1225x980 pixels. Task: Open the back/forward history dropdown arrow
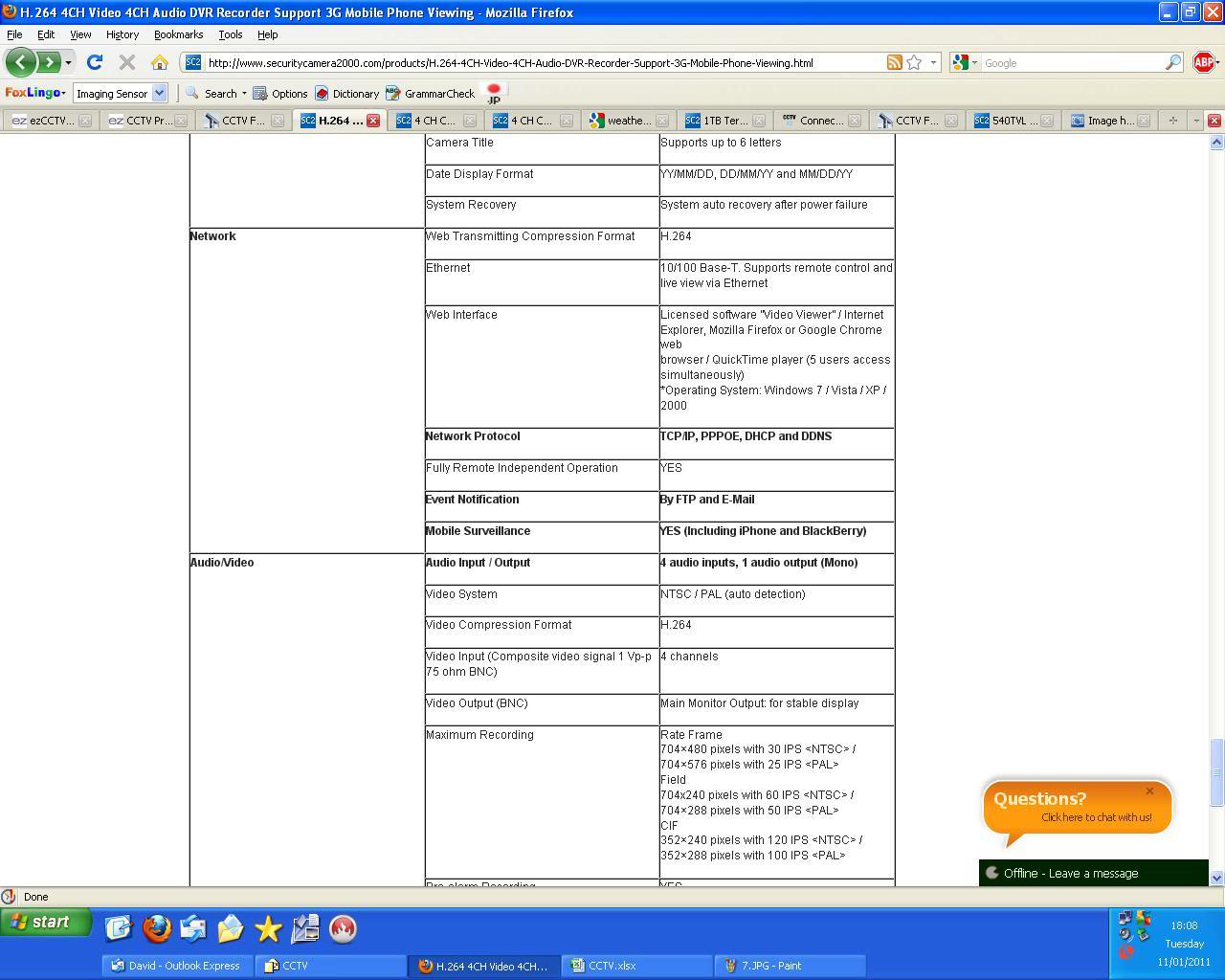pos(68,62)
